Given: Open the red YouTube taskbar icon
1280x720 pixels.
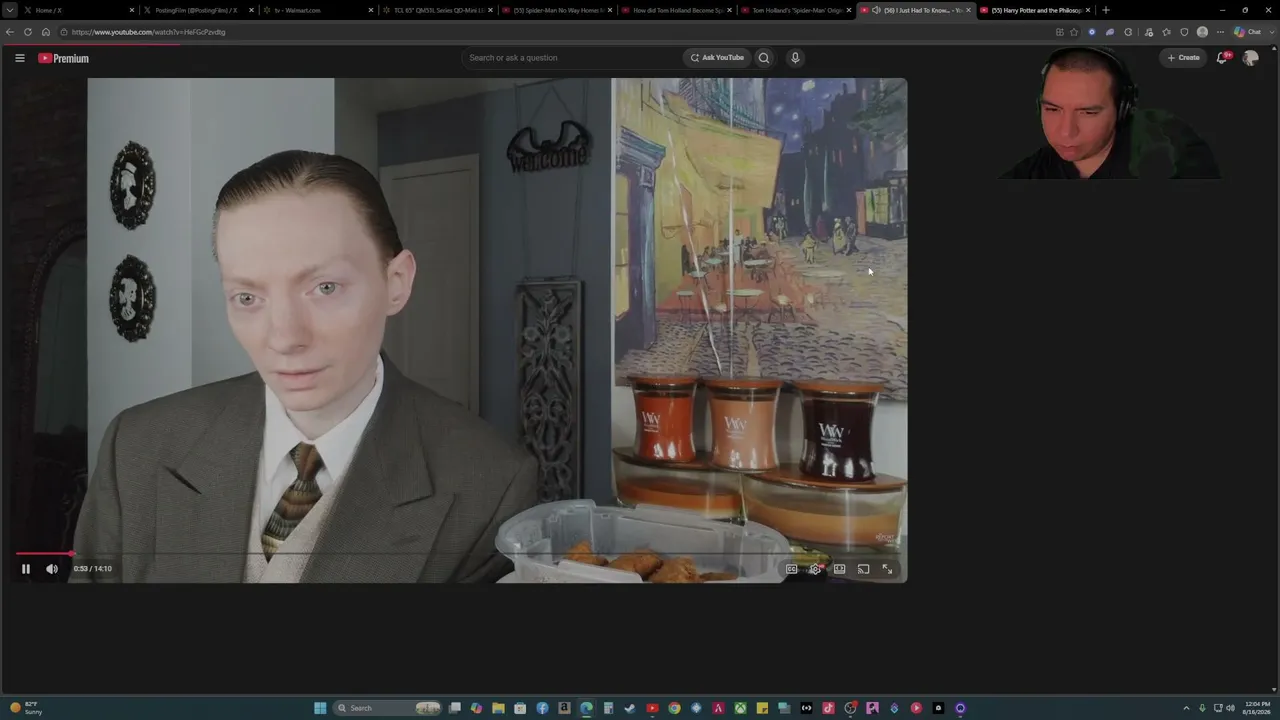Looking at the screenshot, I should click(x=652, y=708).
